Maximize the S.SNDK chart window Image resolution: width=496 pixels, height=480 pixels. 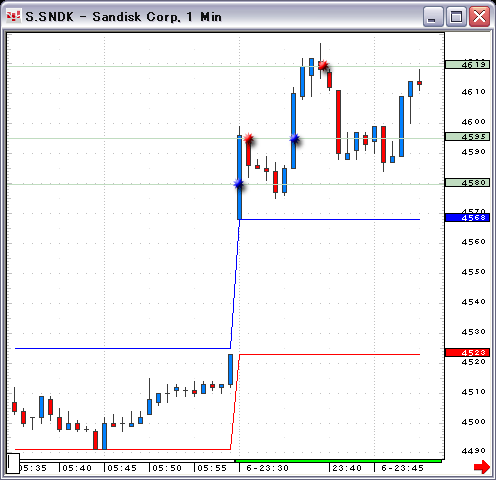(x=456, y=17)
